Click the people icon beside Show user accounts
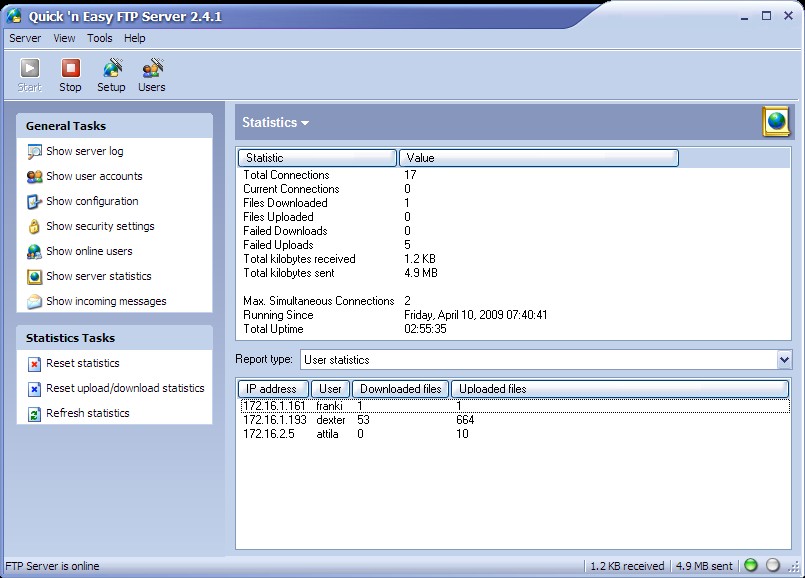Screen dimensions: 805x578 pos(34,177)
